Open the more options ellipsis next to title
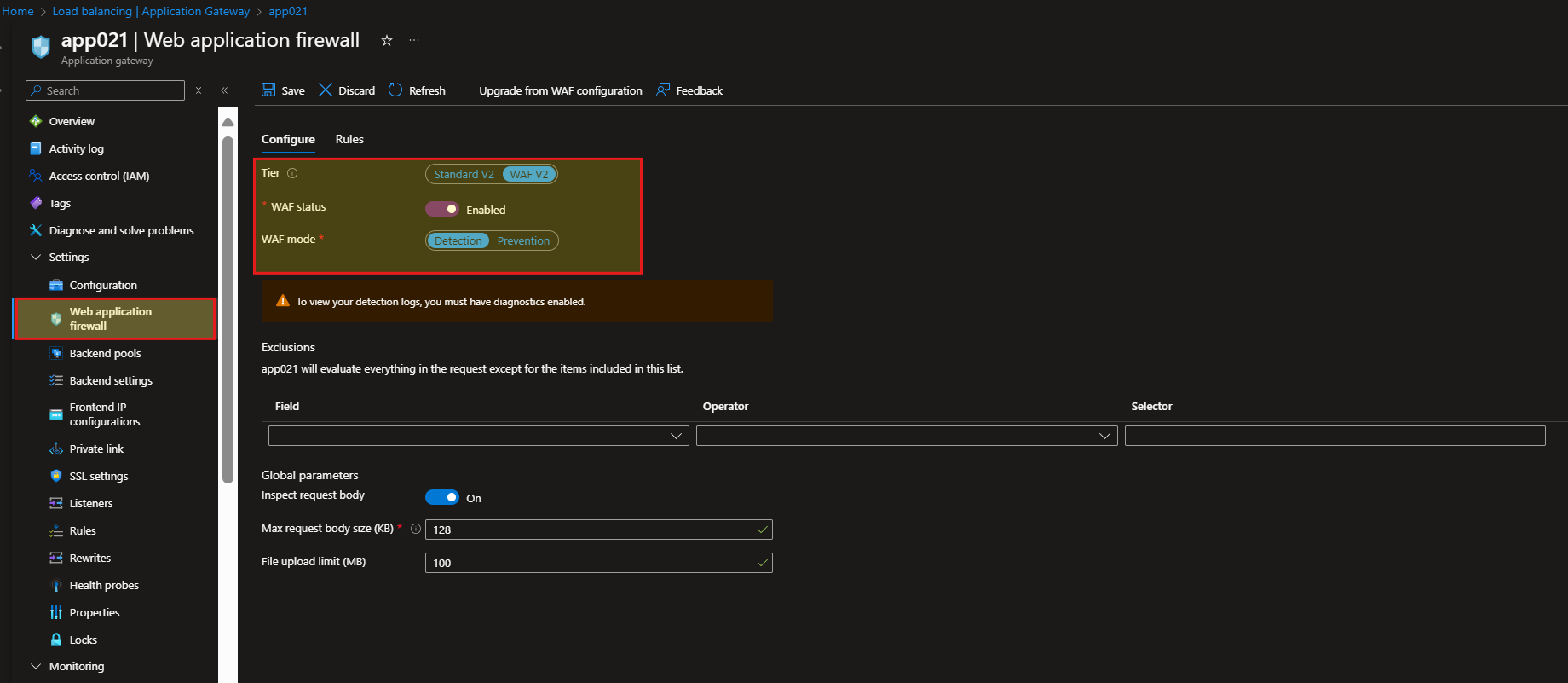The height and width of the screenshot is (683, 1568). (x=414, y=40)
